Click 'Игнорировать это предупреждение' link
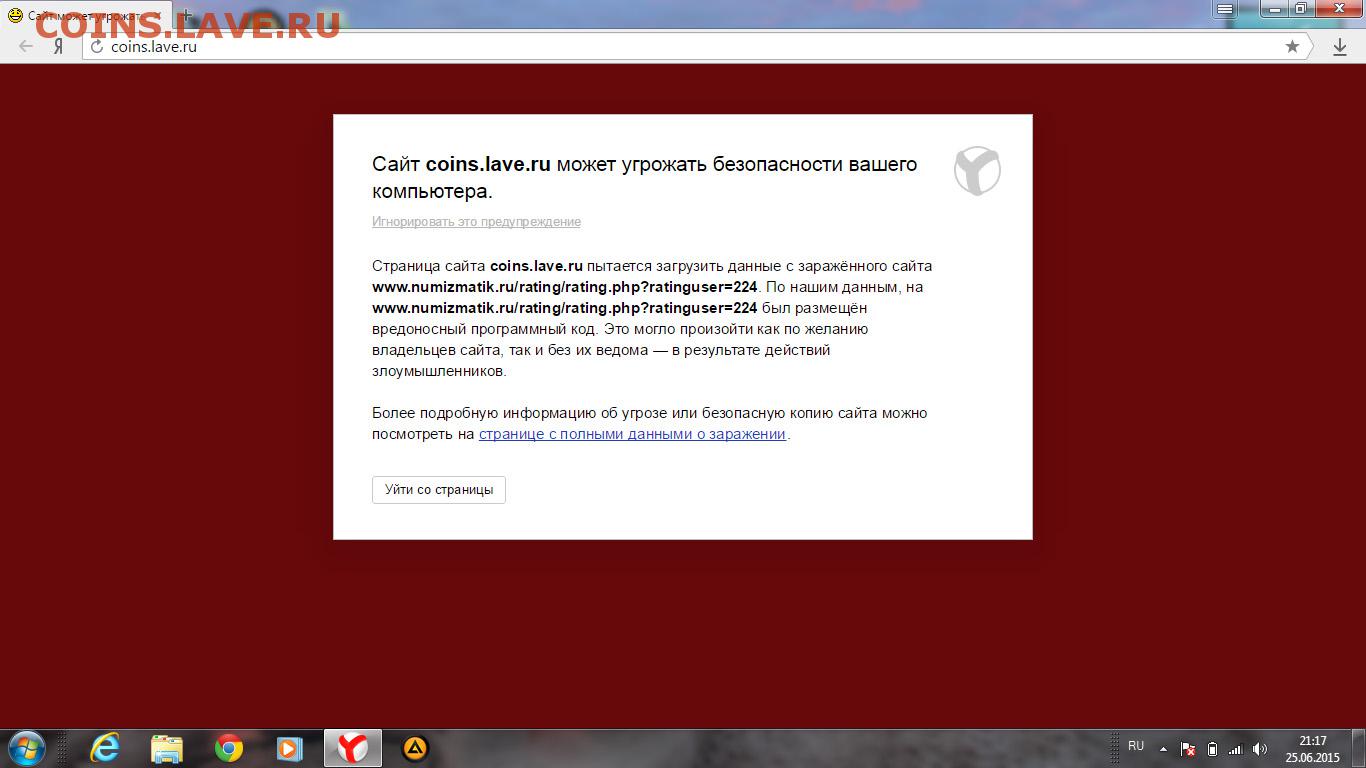The width and height of the screenshot is (1366, 768). (x=476, y=222)
